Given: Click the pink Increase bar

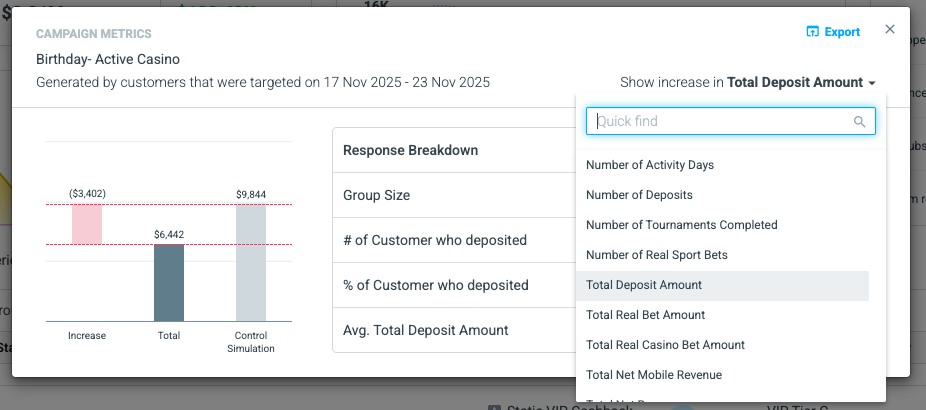Looking at the screenshot, I should click(87, 224).
